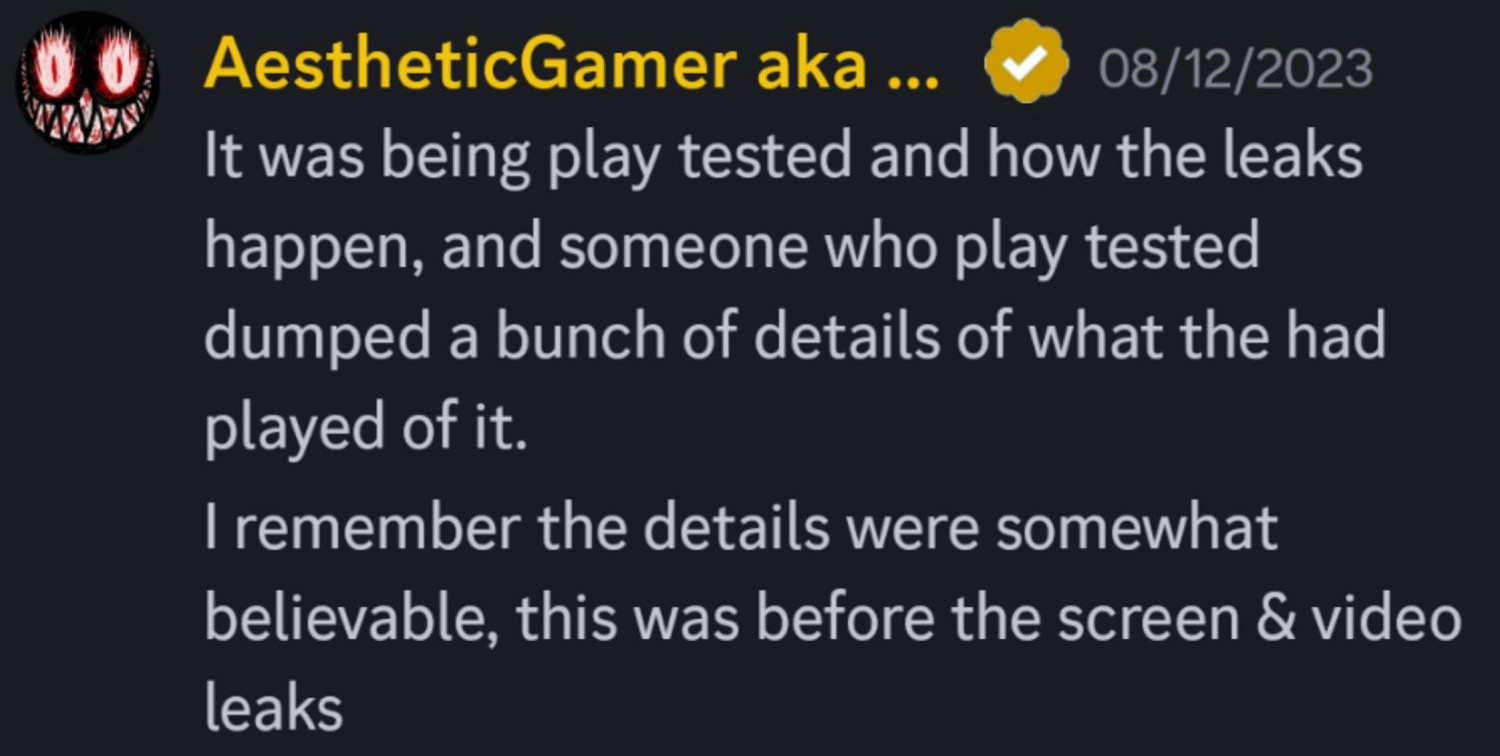Click the 08/12/2023 message timestamp

[x=1235, y=69]
